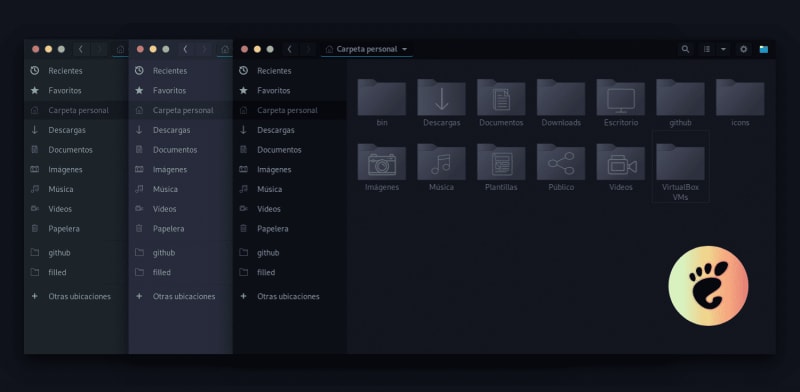Open filled bookmark in front window sidebar
Screen dimensions: 800x392
[289, 273]
